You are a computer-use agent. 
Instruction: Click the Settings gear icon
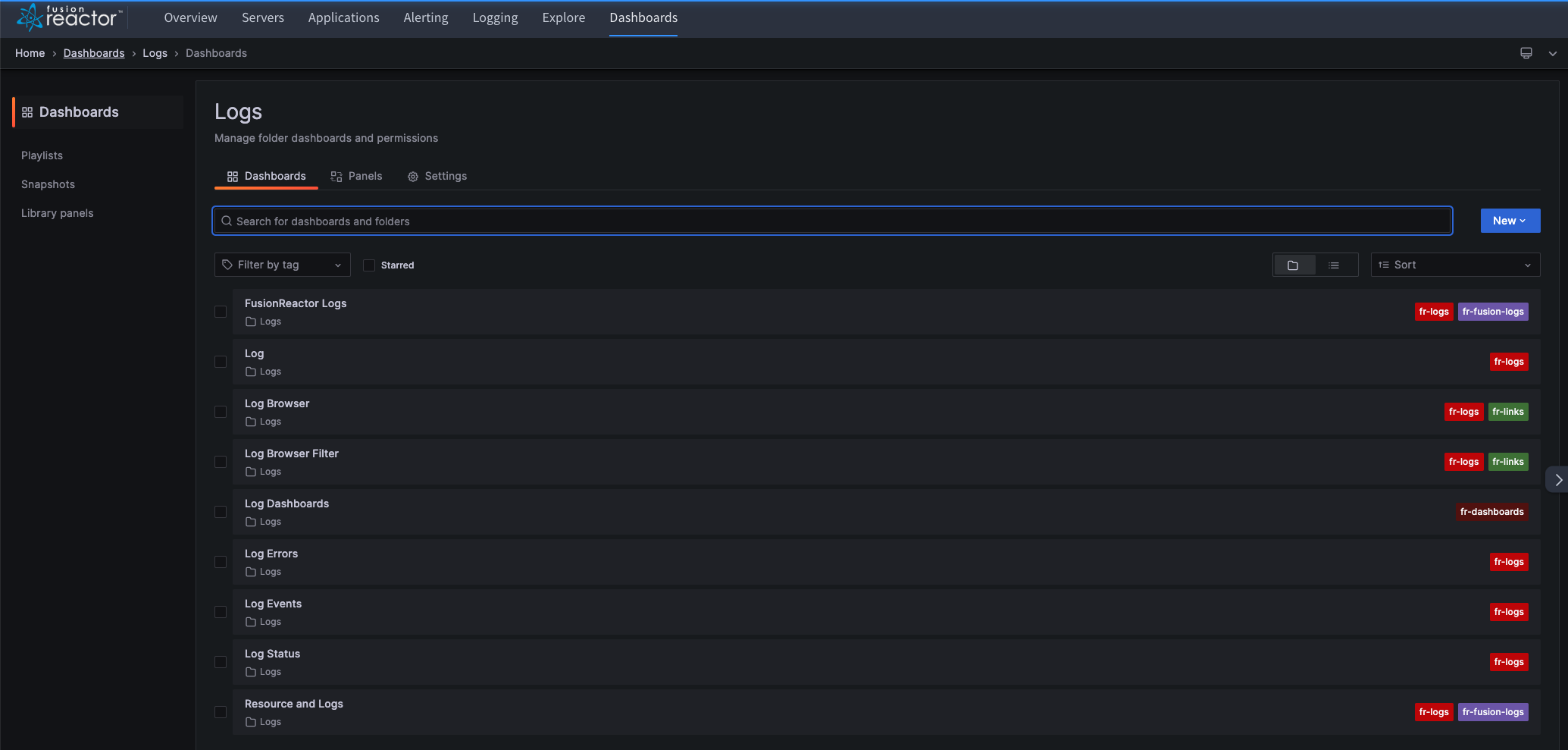pos(413,177)
